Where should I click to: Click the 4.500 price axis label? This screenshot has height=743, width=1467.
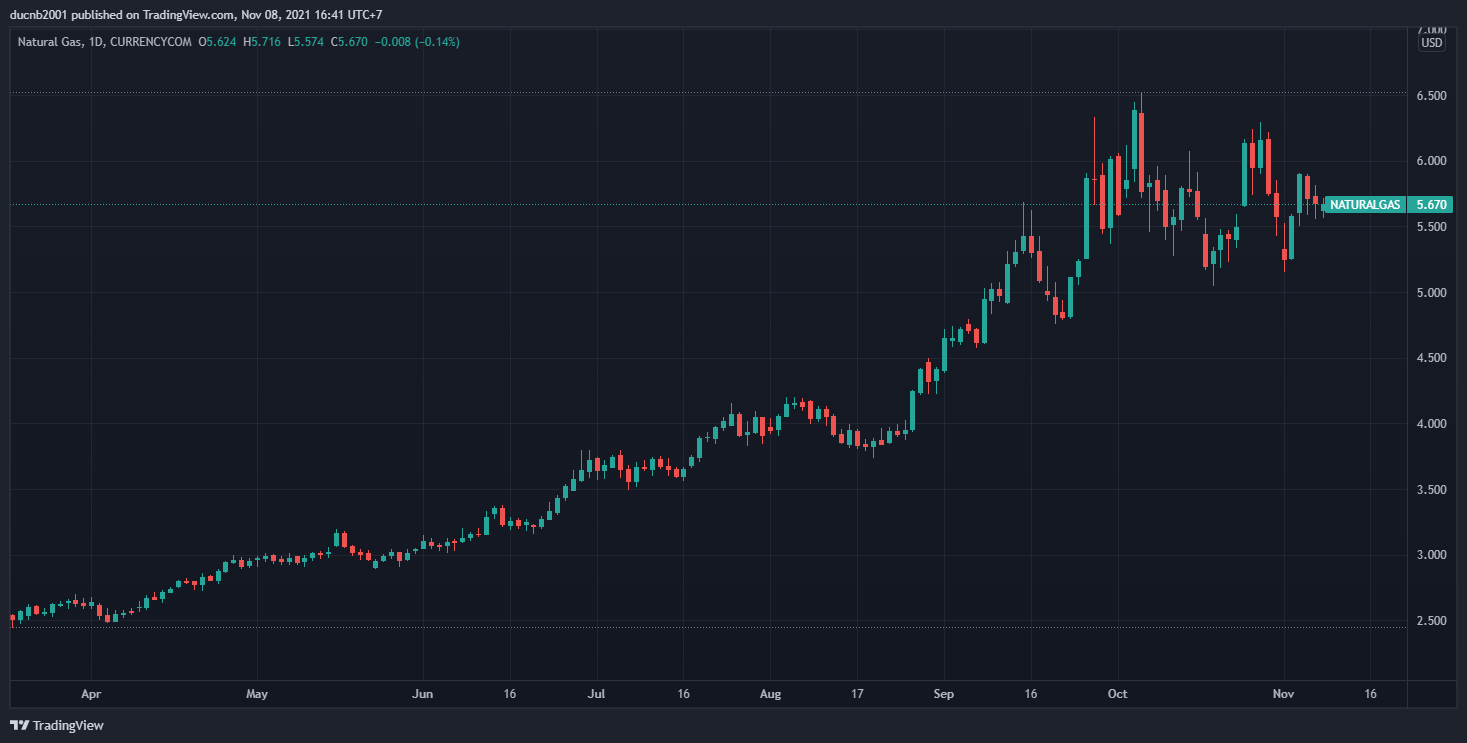[x=1434, y=358]
